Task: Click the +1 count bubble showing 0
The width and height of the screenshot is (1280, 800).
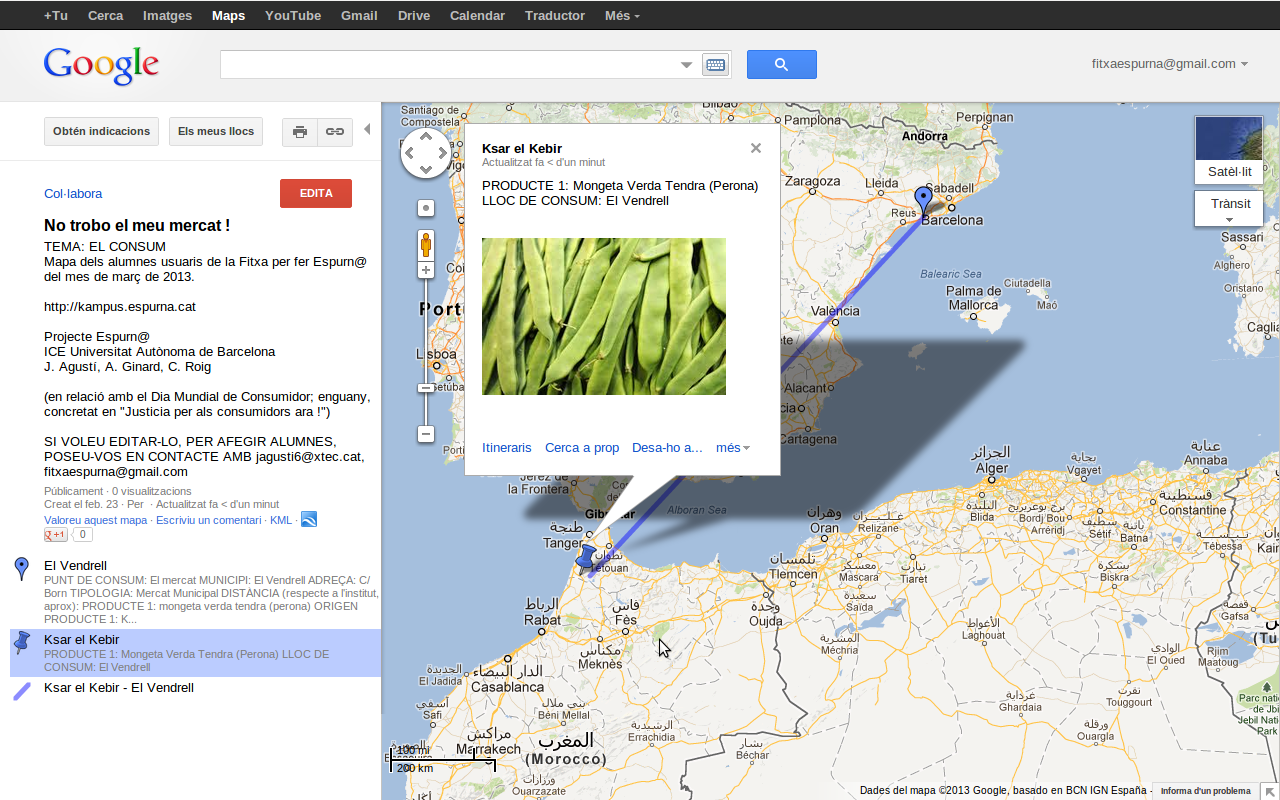Action: [x=82, y=535]
